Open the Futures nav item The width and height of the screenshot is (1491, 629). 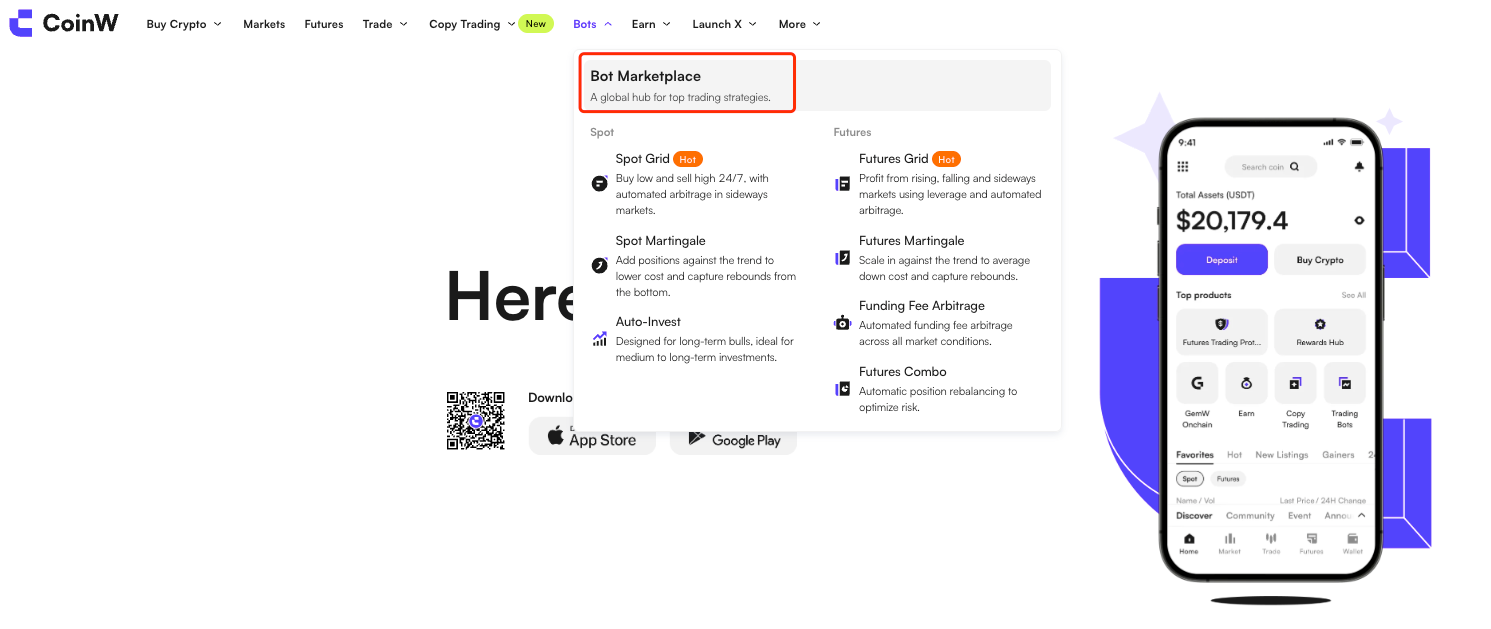point(324,24)
